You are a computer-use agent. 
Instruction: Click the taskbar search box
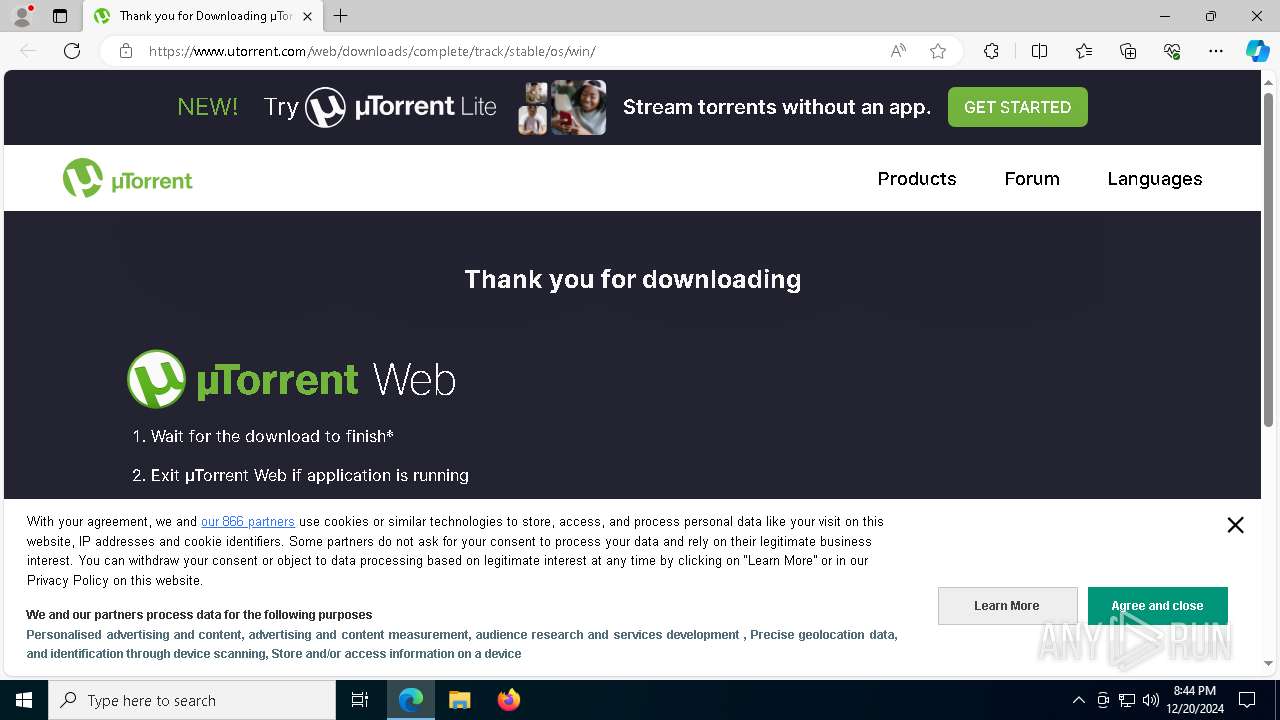pyautogui.click(x=192, y=700)
